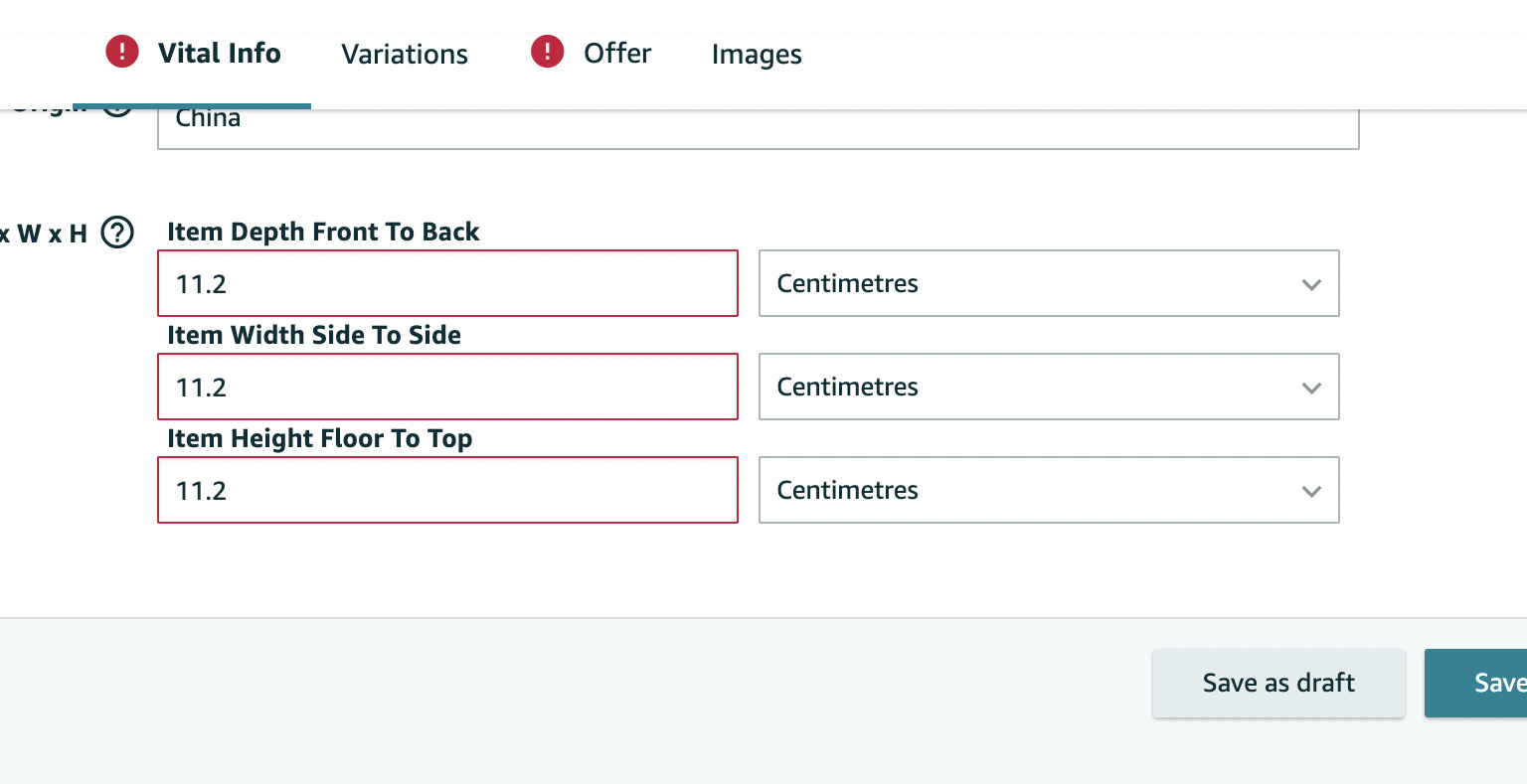Select the Item Height Floor To Top field
The width and height of the screenshot is (1527, 784).
[447, 491]
